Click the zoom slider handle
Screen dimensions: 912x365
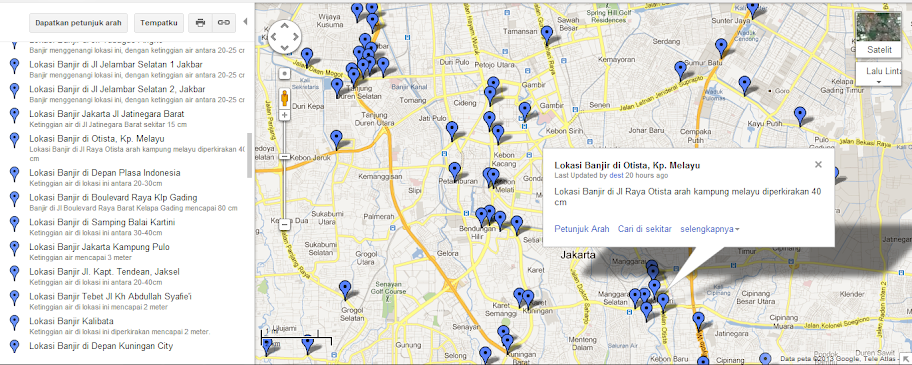point(284,156)
